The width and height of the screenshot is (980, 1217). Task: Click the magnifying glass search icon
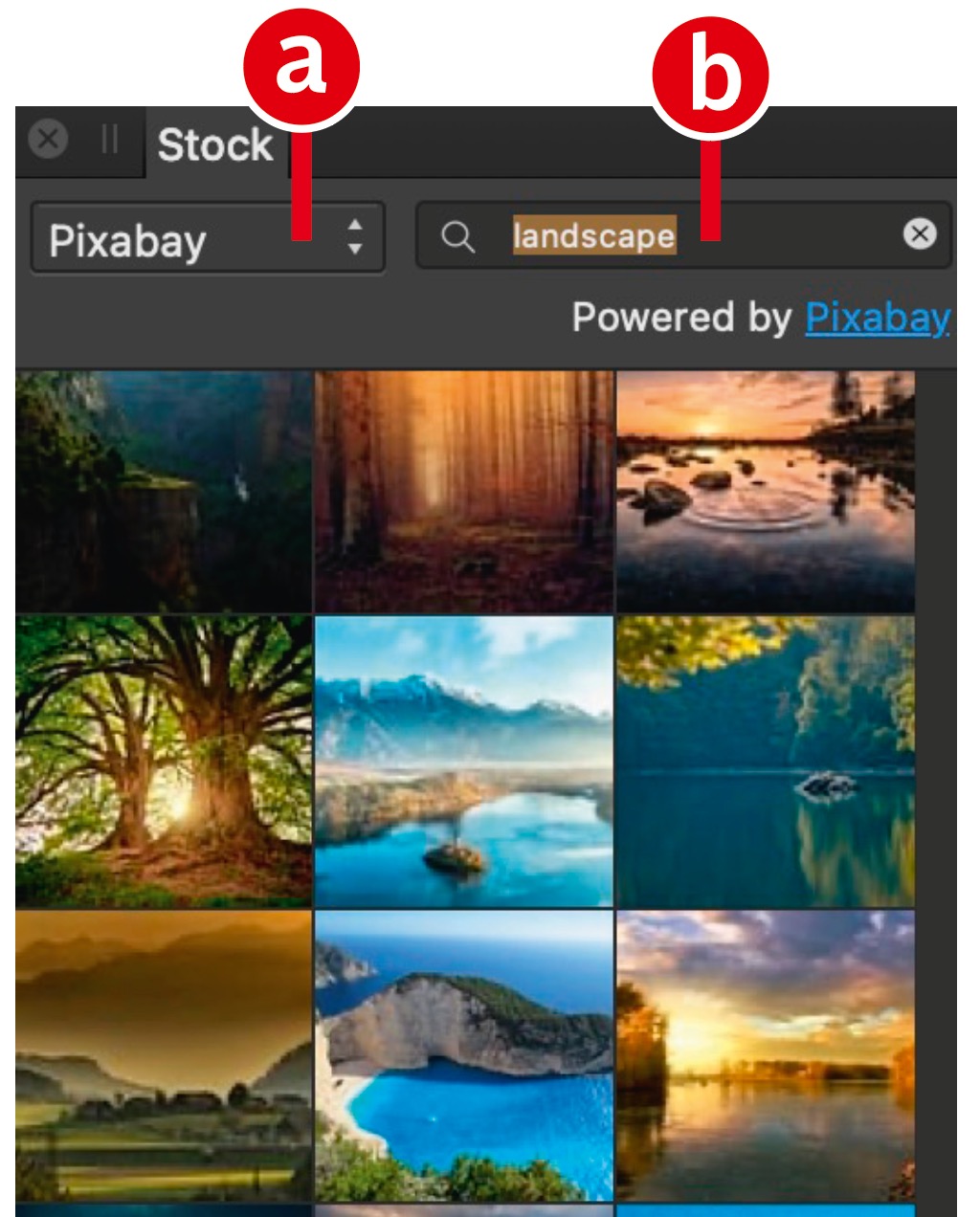pos(457,236)
